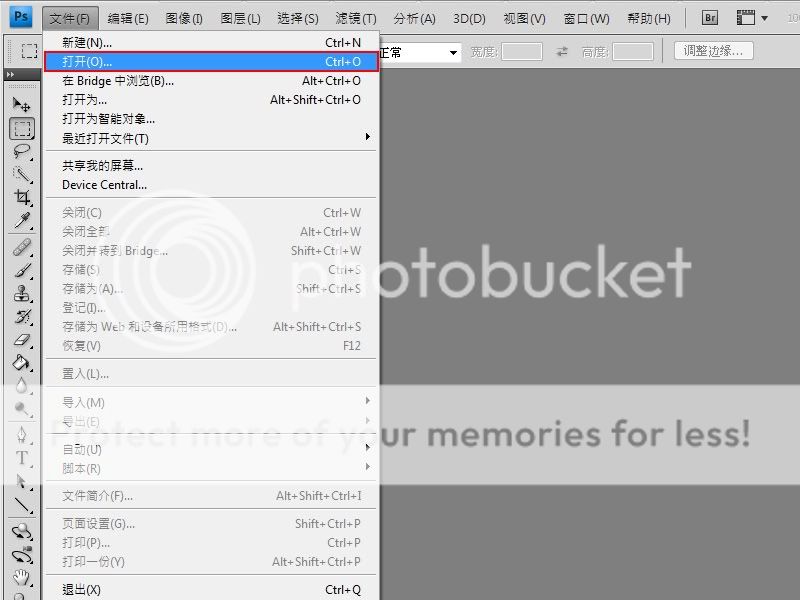Click the Photoshop Ps logo
Image resolution: width=800 pixels, height=600 pixels.
(21, 17)
